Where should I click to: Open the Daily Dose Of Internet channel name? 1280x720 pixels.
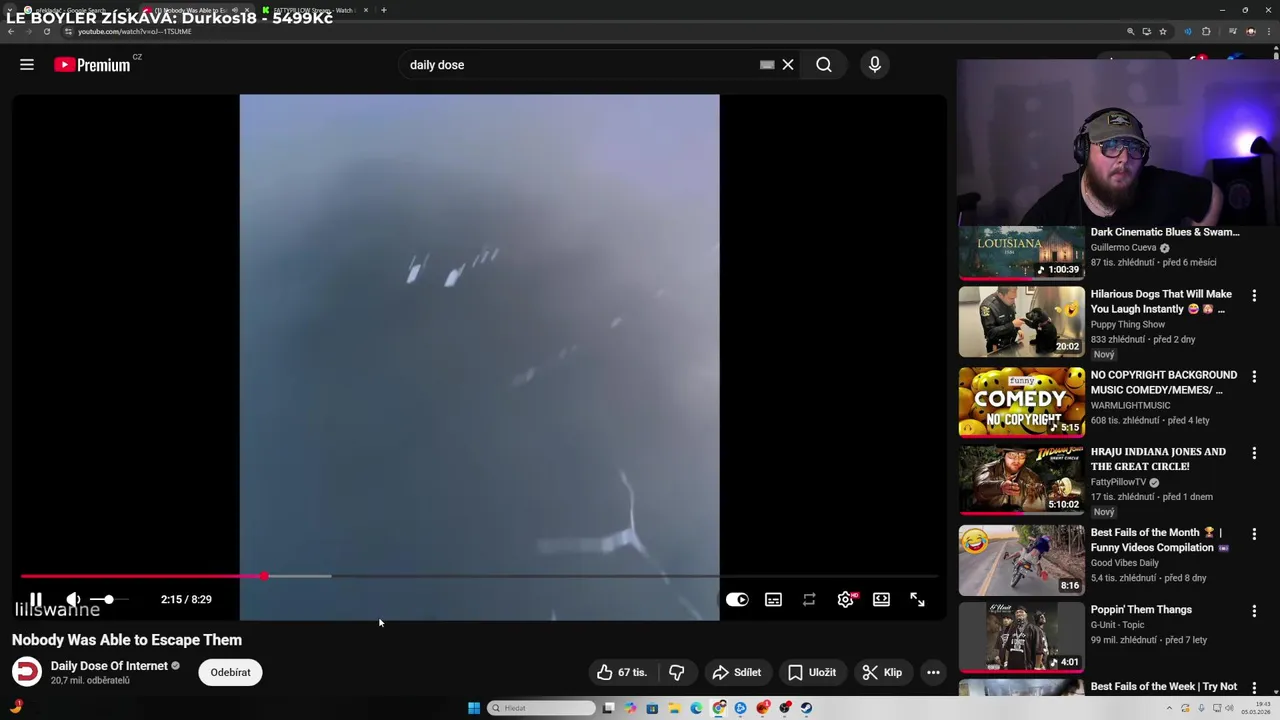click(x=109, y=666)
